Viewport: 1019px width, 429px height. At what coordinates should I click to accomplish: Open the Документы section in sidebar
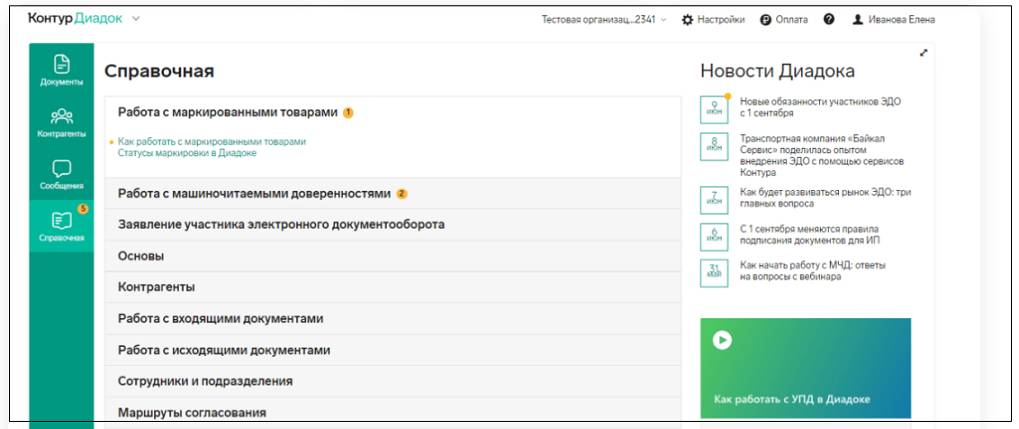tap(62, 70)
